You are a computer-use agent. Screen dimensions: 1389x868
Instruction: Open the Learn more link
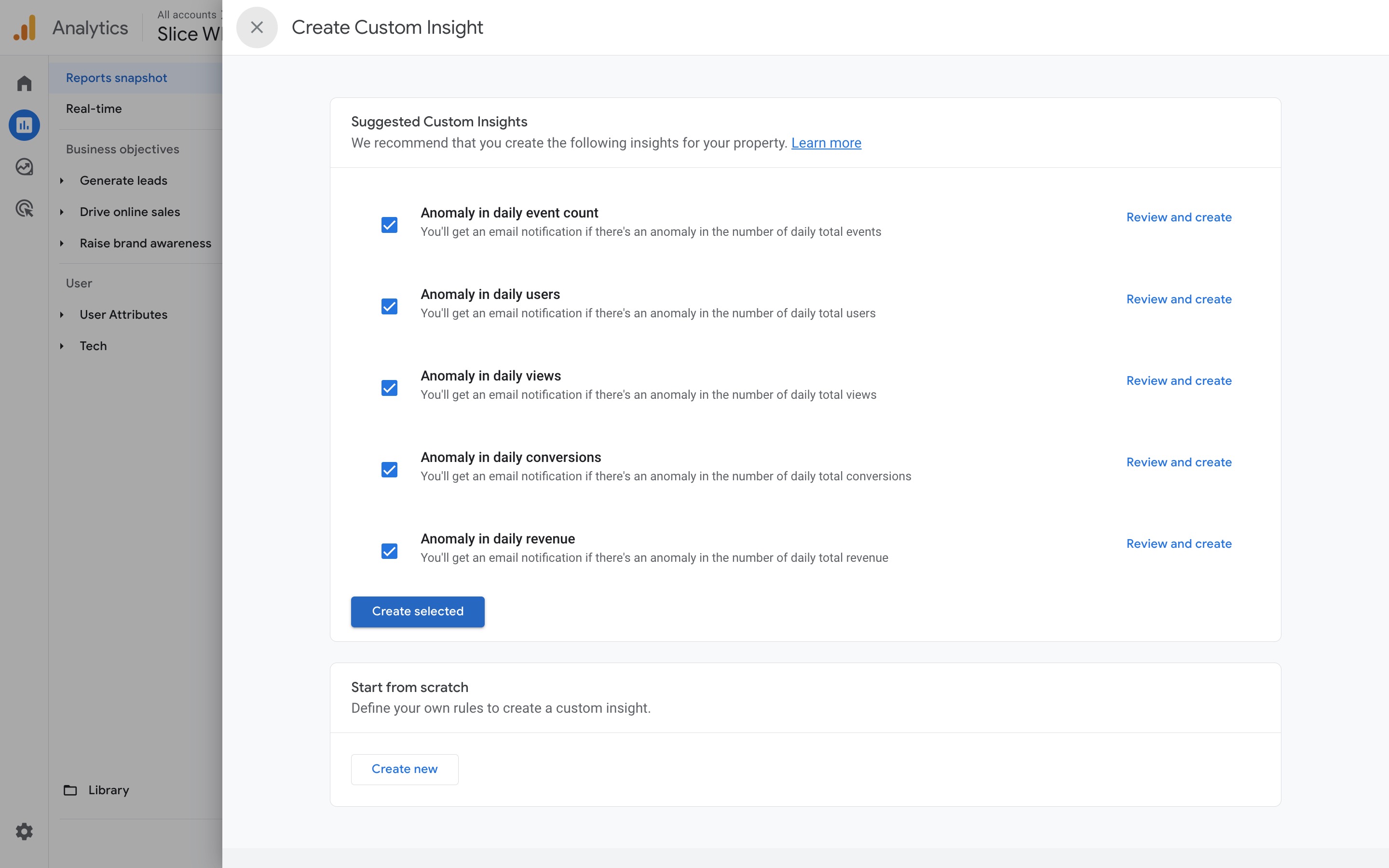point(826,142)
